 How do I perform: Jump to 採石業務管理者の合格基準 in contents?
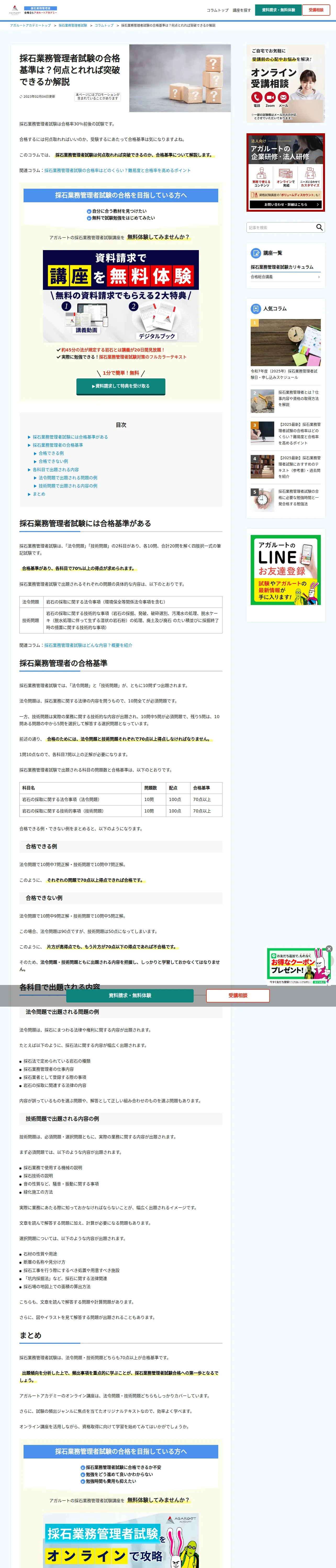click(57, 445)
